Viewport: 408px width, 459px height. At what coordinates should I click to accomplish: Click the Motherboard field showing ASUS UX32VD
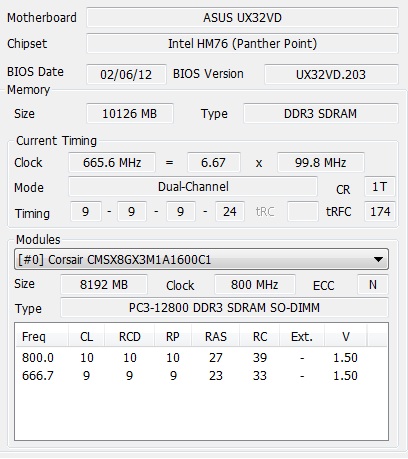(242, 18)
